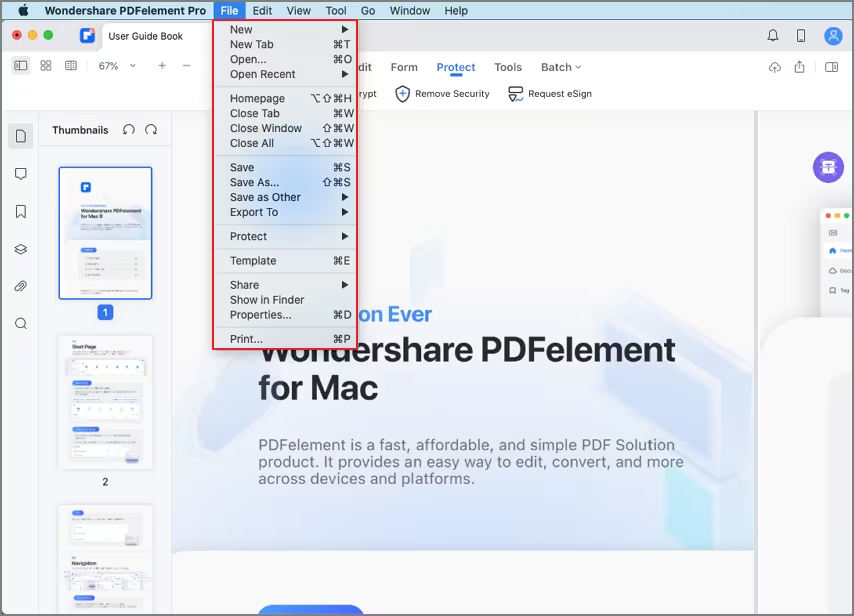Screen dimensions: 854x616
Task: Rotate thumbnails counterclockwise
Action: [129, 130]
